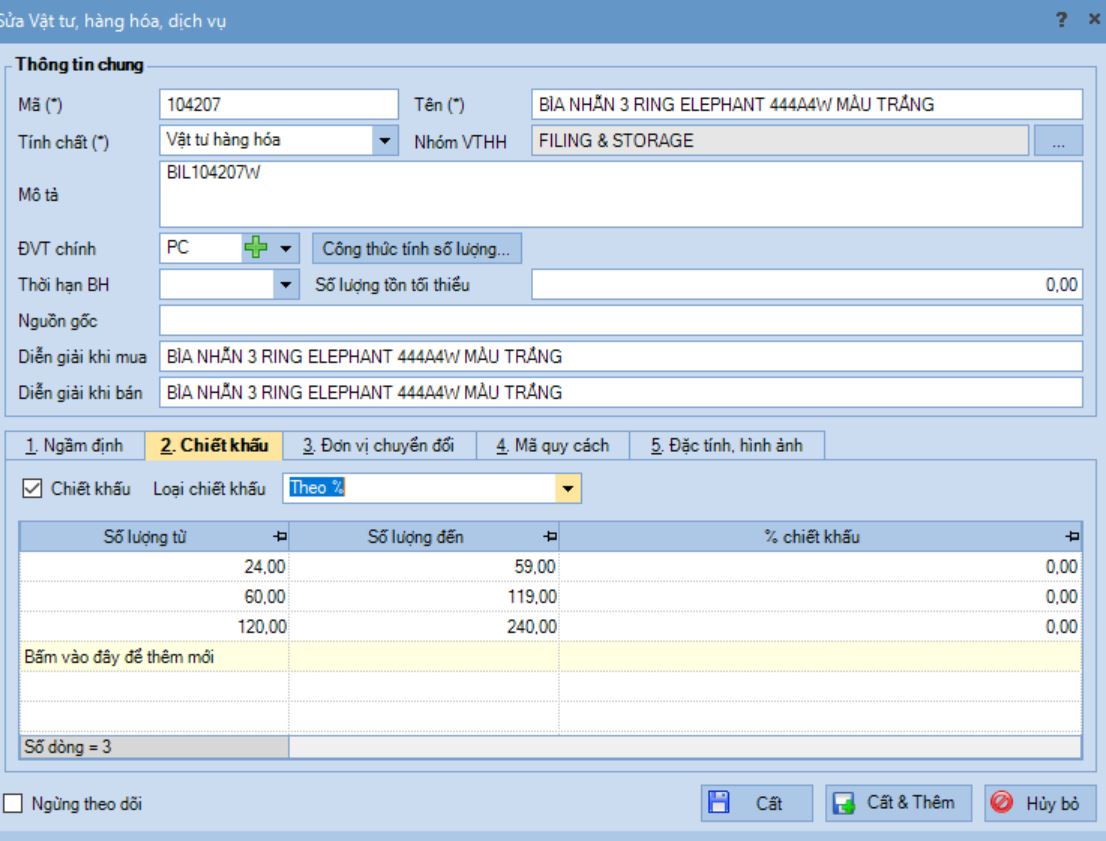Viewport: 1106px width, 841px height.
Task: Click the Tên field with product name
Action: tap(807, 104)
